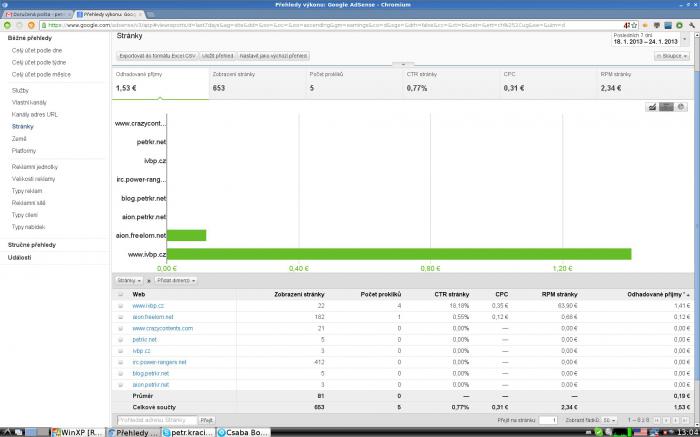Image resolution: width=700 pixels, height=437 pixels.
Task: Click the Přejít na stránku page number field
Action: coord(548,420)
